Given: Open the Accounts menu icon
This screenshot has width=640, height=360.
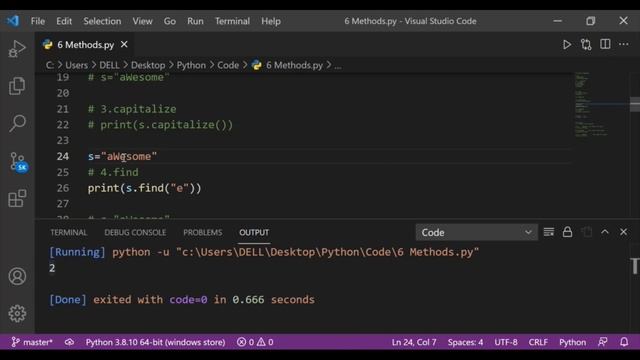Looking at the screenshot, I should (17, 276).
